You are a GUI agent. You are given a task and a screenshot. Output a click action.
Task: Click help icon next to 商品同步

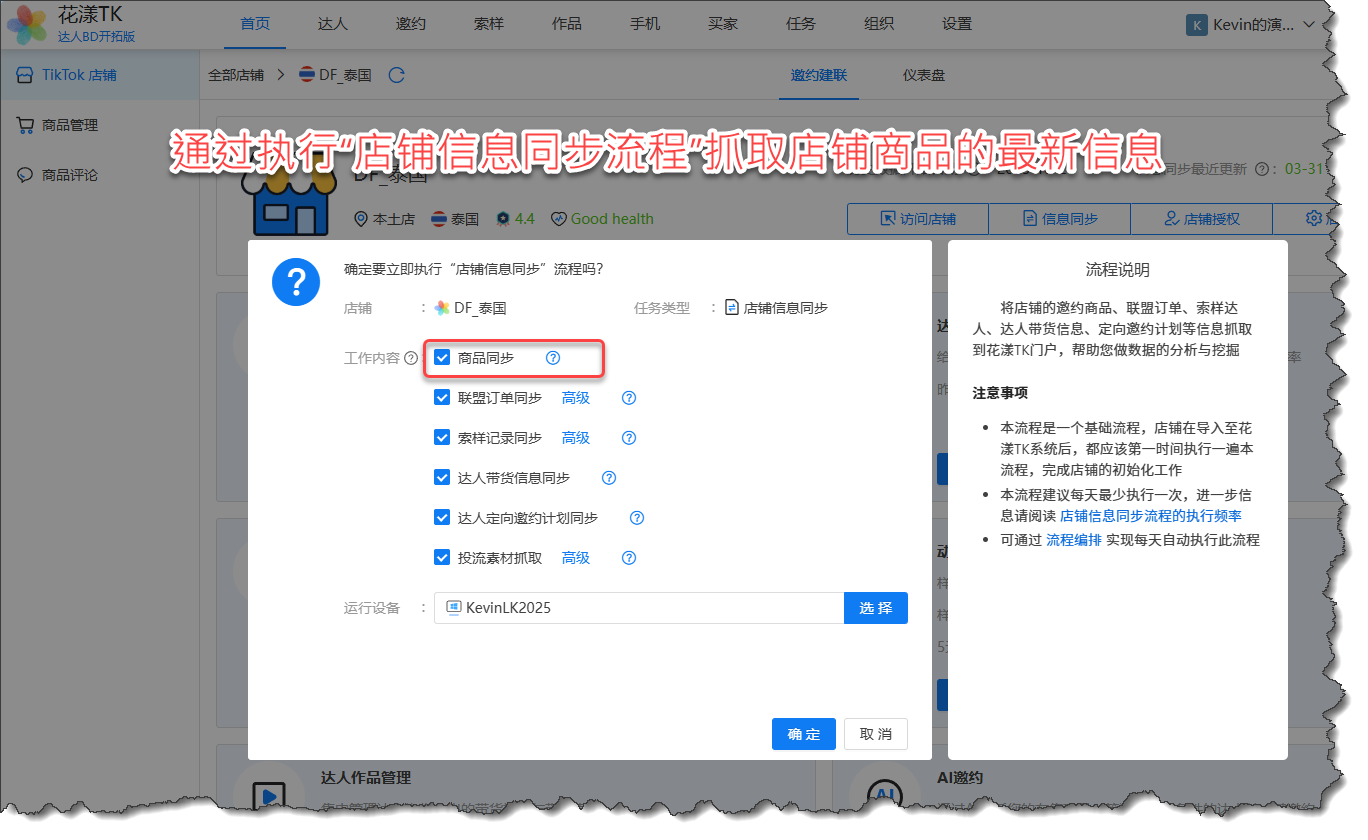coord(553,358)
